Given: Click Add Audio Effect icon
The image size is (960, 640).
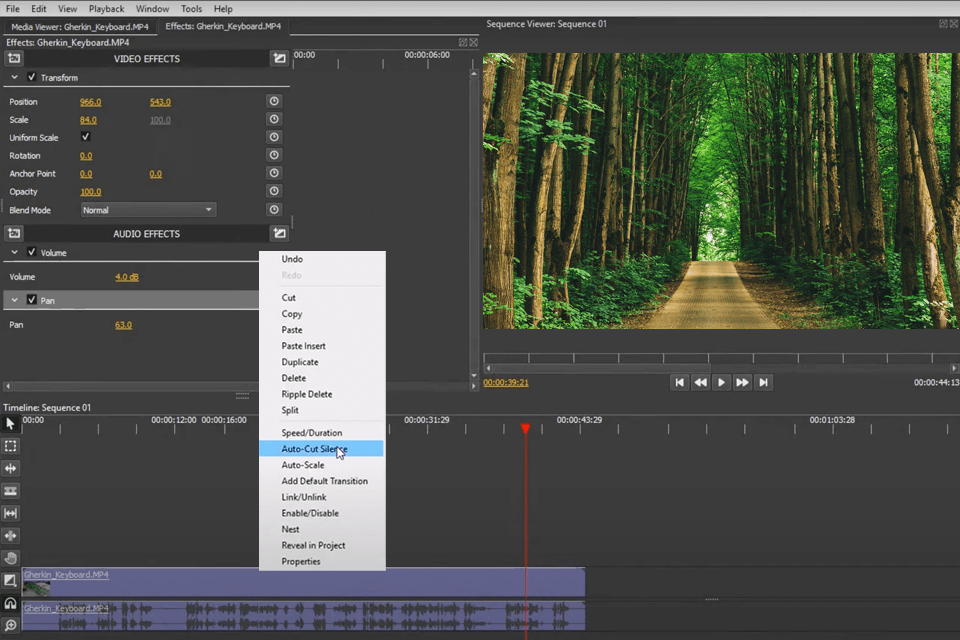Looking at the screenshot, I should (14, 233).
